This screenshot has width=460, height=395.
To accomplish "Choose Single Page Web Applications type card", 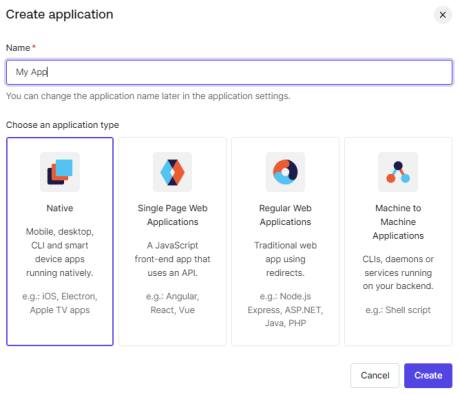I will pyautogui.click(x=172, y=241).
